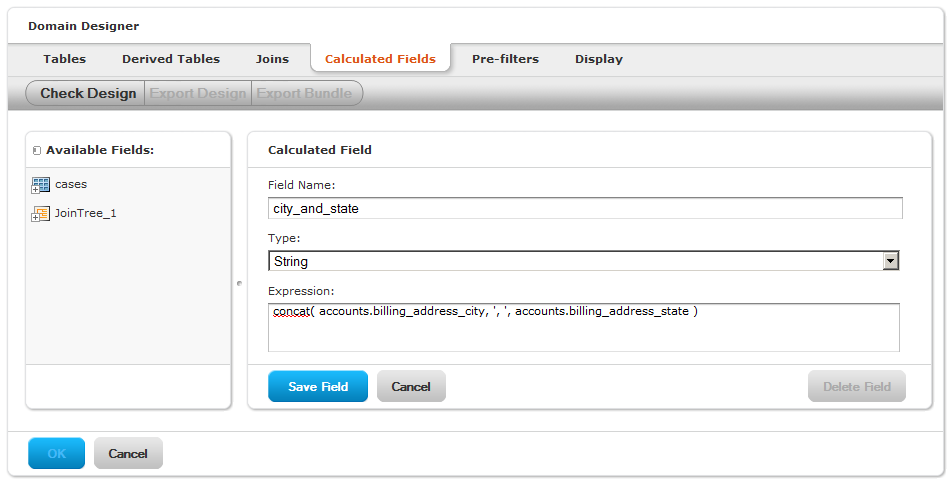Switch to the Display tab
This screenshot has height=484, width=952.
coord(599,59)
